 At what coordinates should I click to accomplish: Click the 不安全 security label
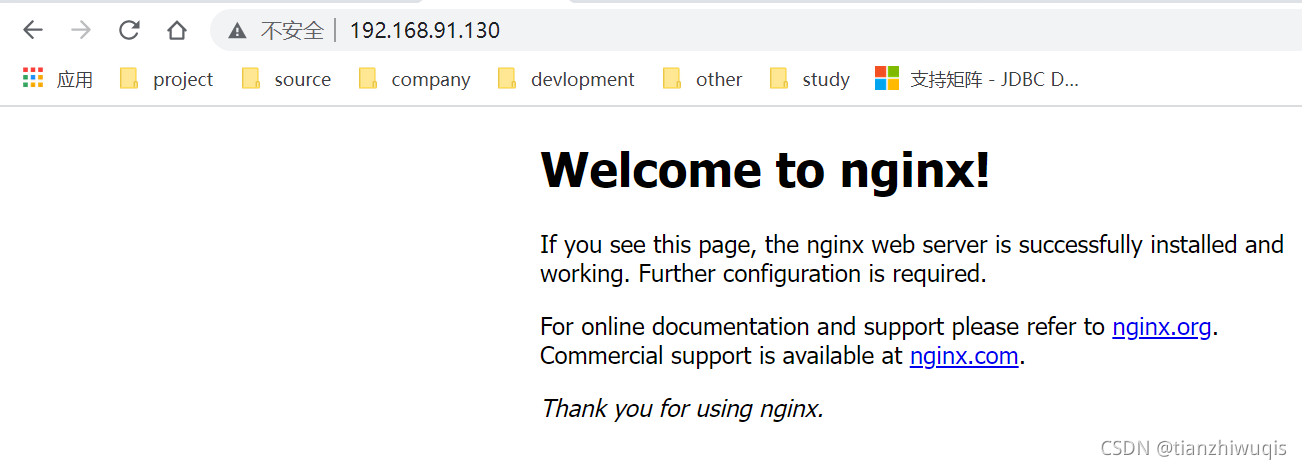292,31
